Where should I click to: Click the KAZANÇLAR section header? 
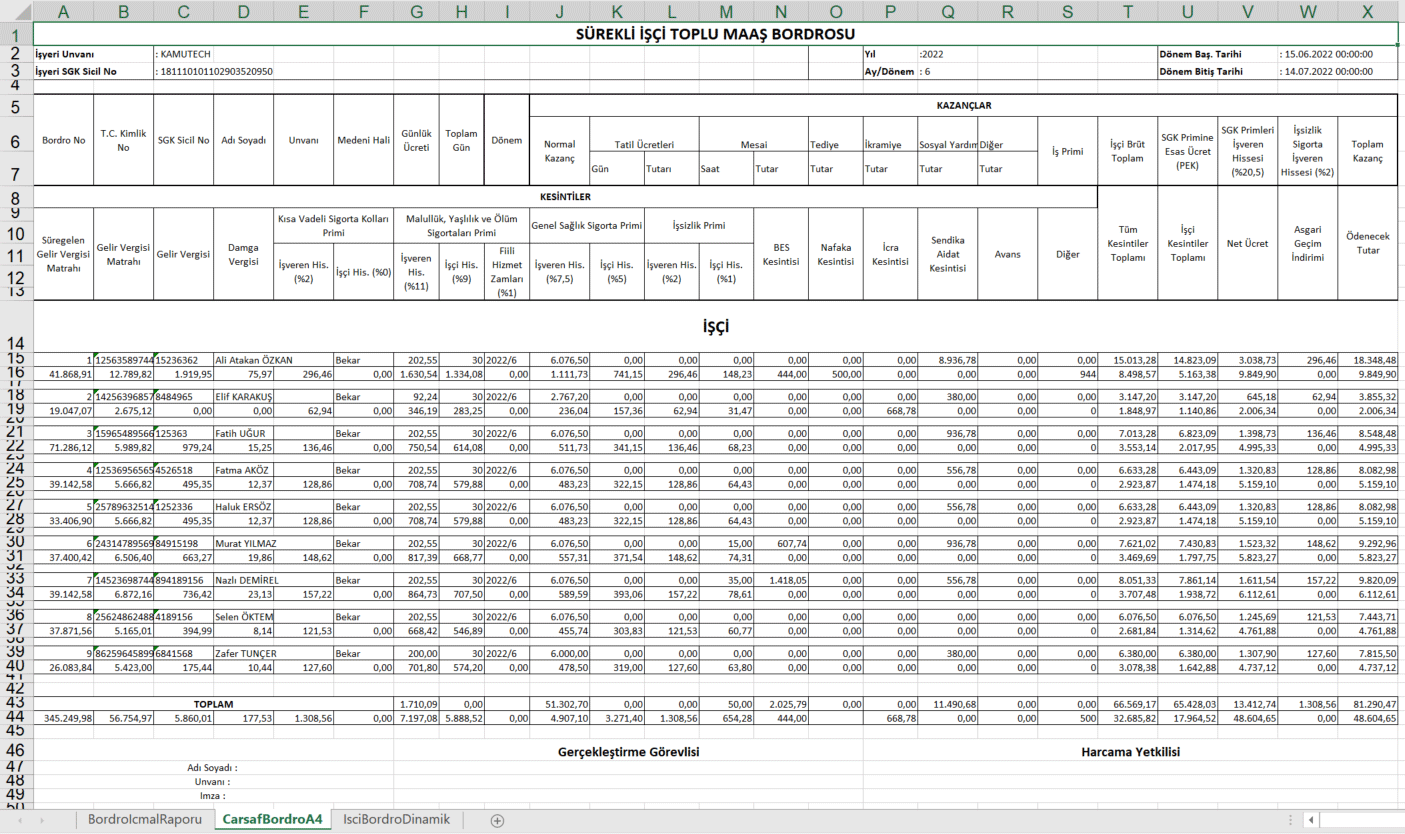coord(963,104)
